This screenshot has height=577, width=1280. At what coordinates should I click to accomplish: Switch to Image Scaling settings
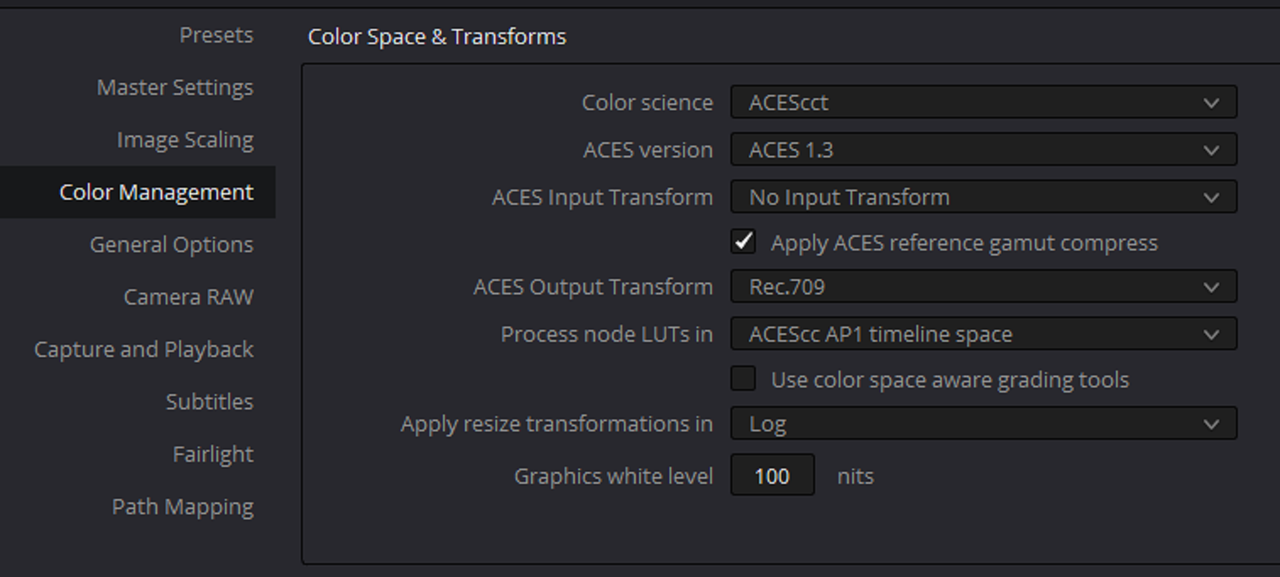pyautogui.click(x=185, y=140)
